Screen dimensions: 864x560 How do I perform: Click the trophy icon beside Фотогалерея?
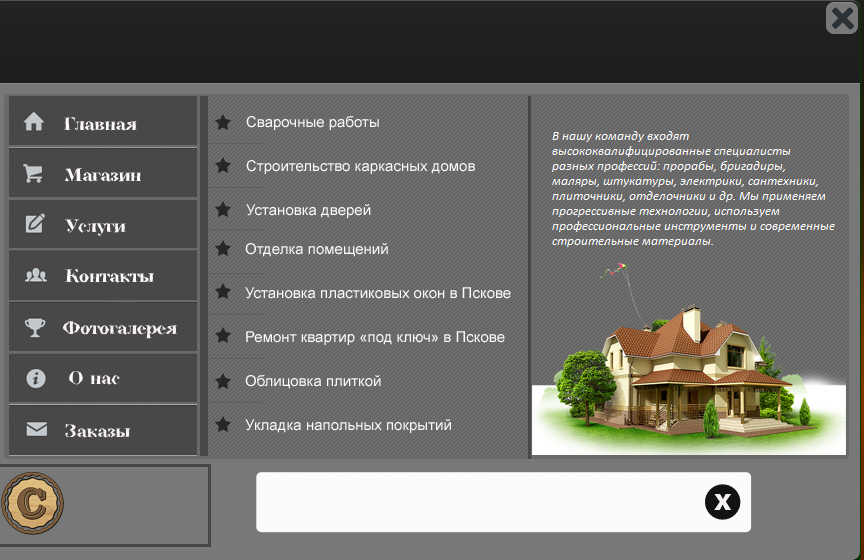point(35,327)
